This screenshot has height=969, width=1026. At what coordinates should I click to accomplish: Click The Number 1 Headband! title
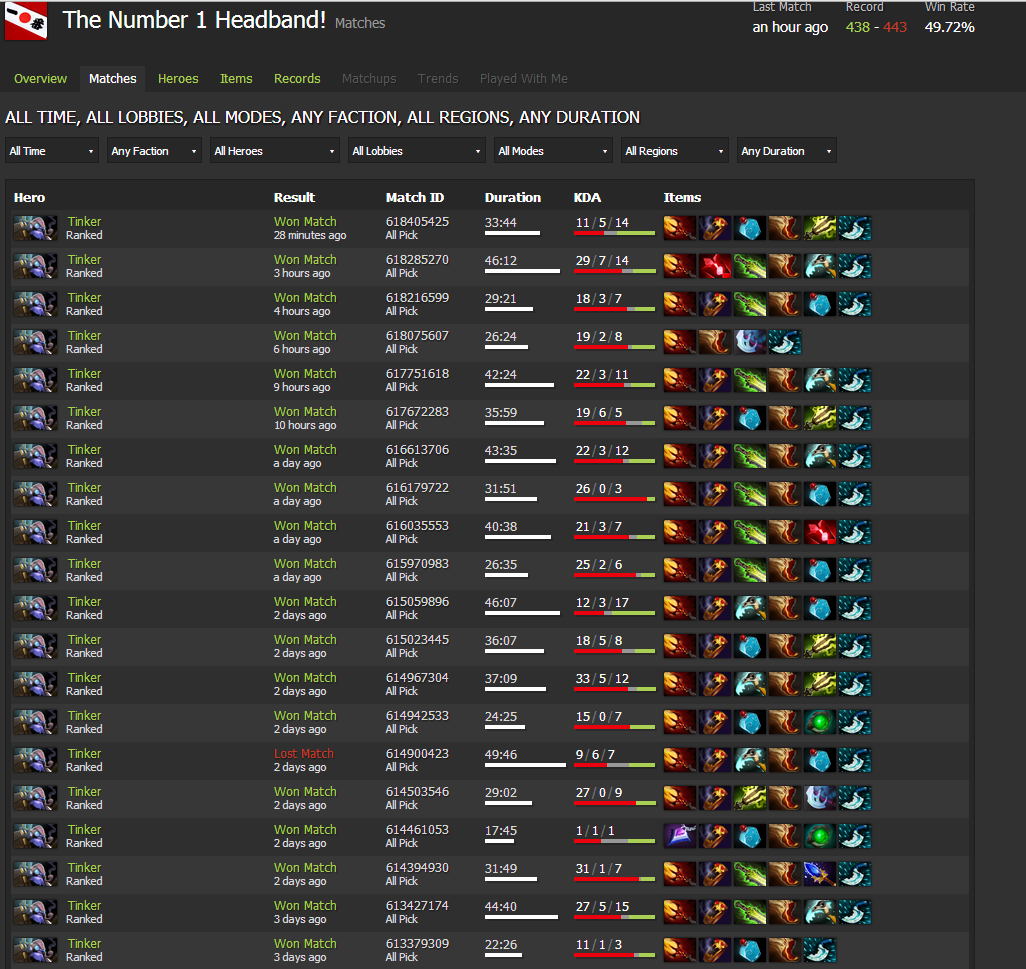pyautogui.click(x=194, y=20)
